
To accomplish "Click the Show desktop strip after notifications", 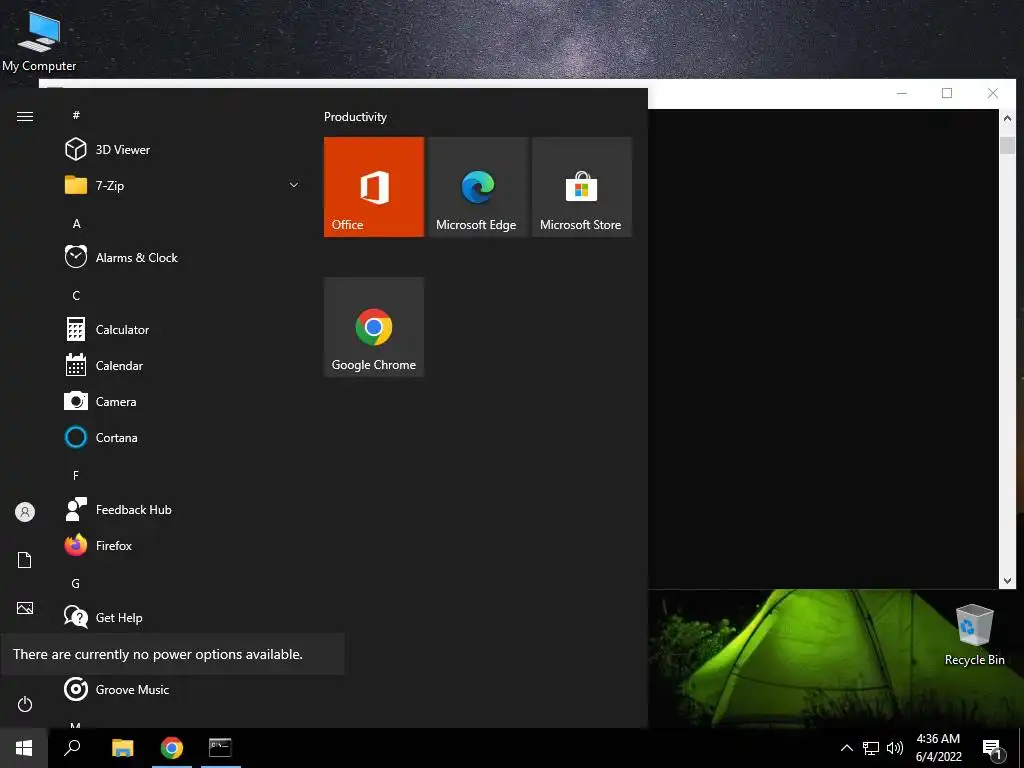I will (x=1021, y=748).
